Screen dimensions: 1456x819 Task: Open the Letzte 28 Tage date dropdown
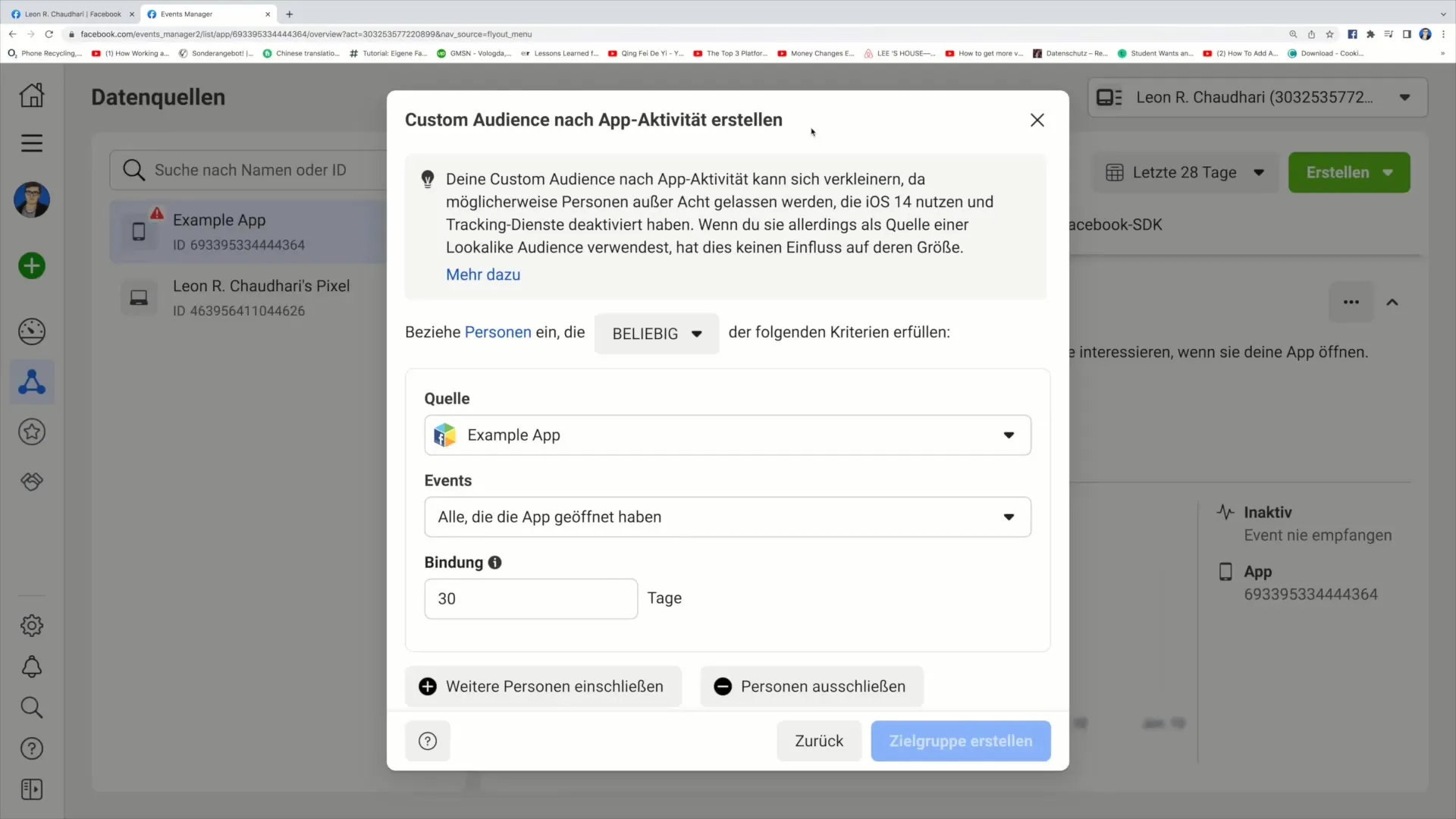pyautogui.click(x=1185, y=172)
